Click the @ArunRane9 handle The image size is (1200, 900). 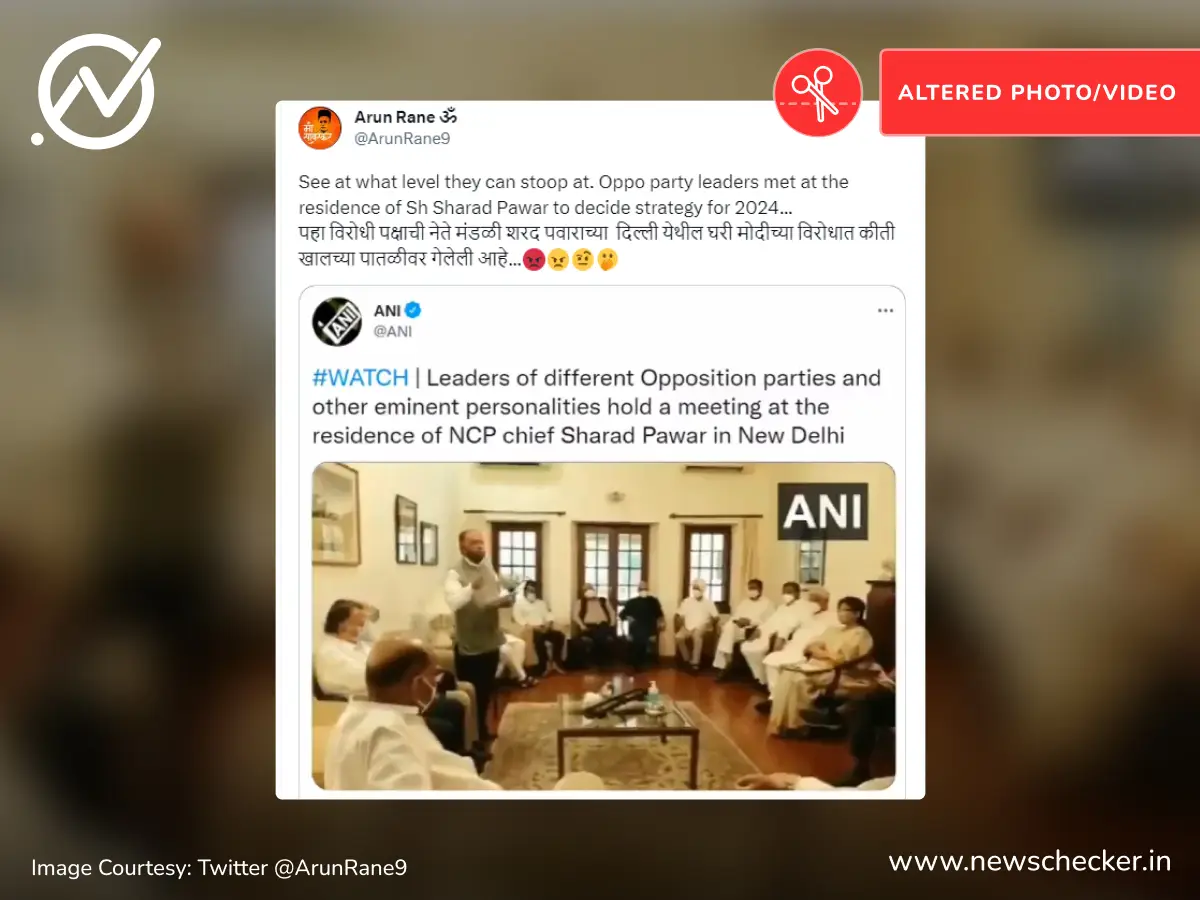402,139
